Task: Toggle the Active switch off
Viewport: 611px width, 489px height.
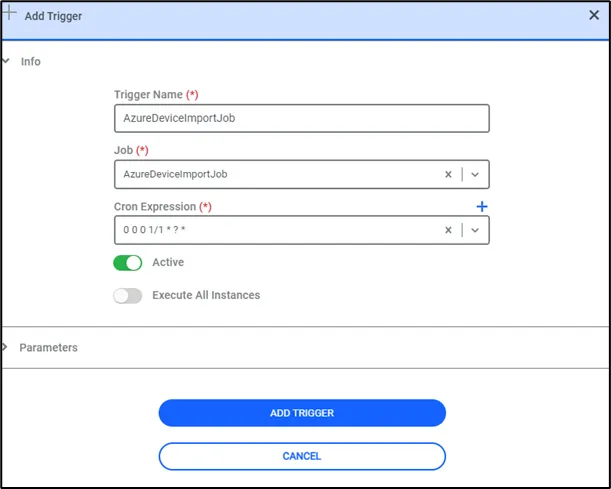Action: (127, 263)
